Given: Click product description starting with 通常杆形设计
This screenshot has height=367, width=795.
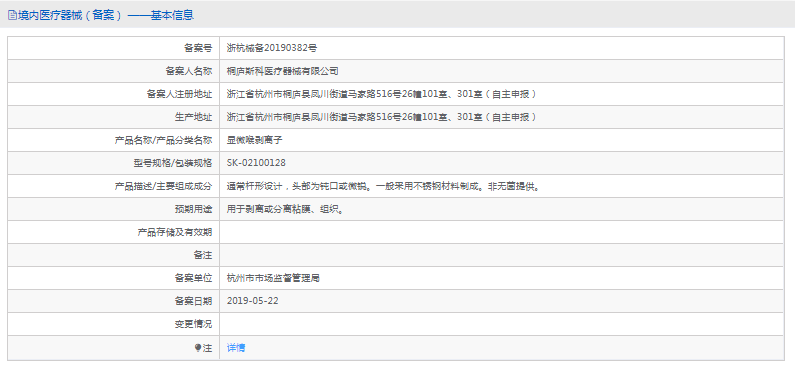Looking at the screenshot, I should click(x=383, y=186).
